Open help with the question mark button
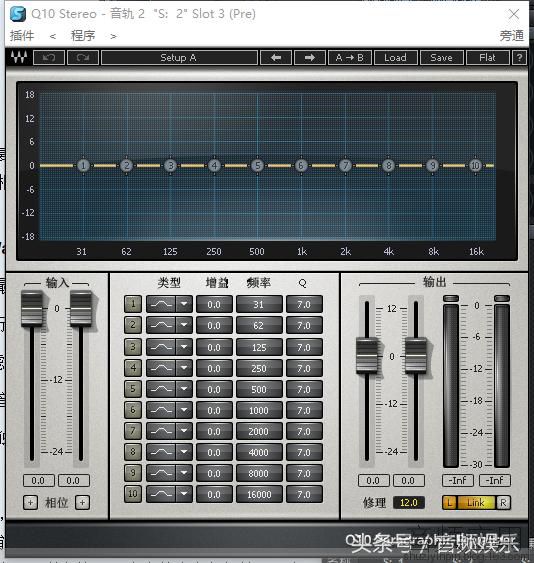The height and width of the screenshot is (563, 534). [x=519, y=57]
